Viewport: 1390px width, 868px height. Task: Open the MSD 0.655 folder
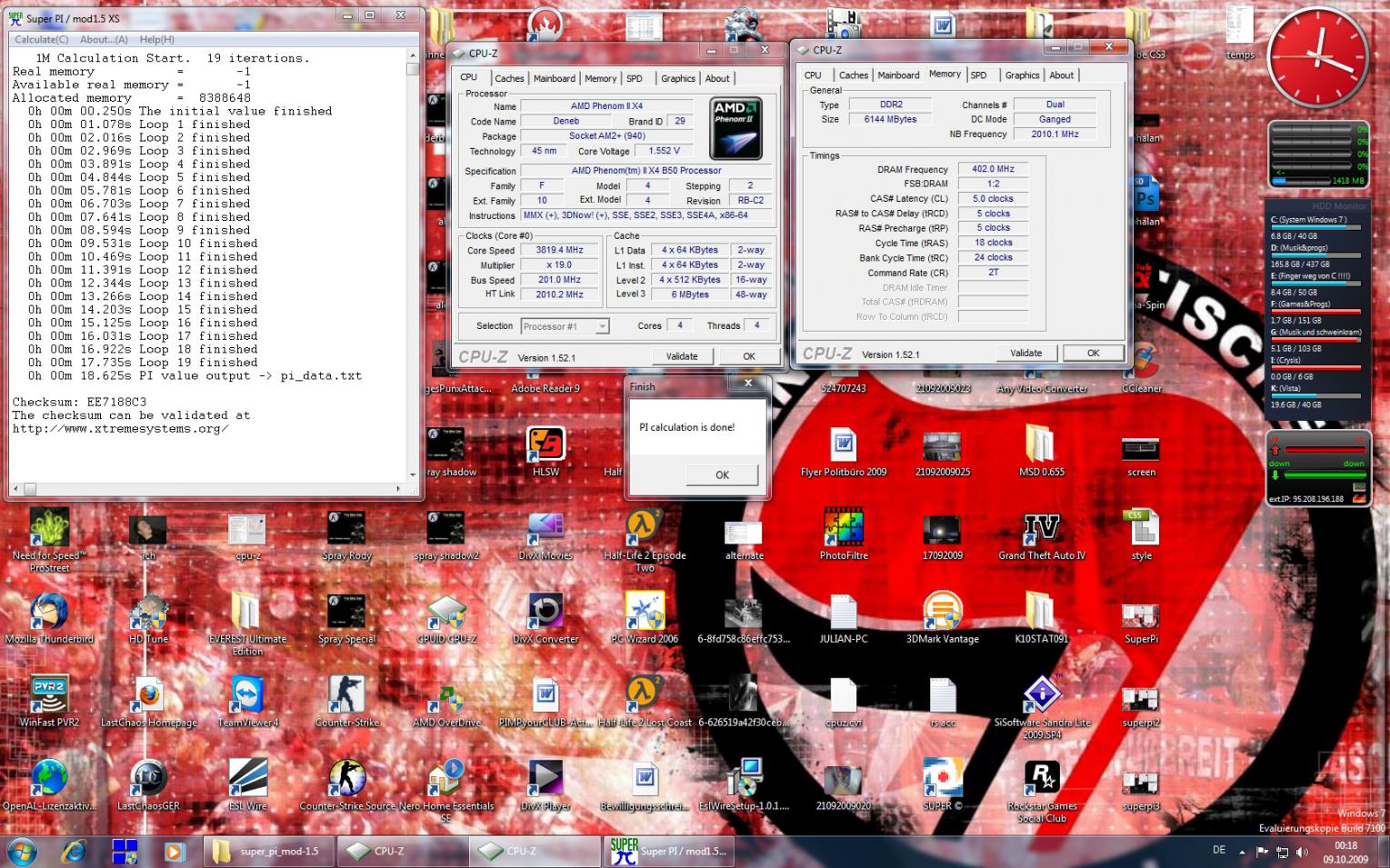pyautogui.click(x=1042, y=449)
